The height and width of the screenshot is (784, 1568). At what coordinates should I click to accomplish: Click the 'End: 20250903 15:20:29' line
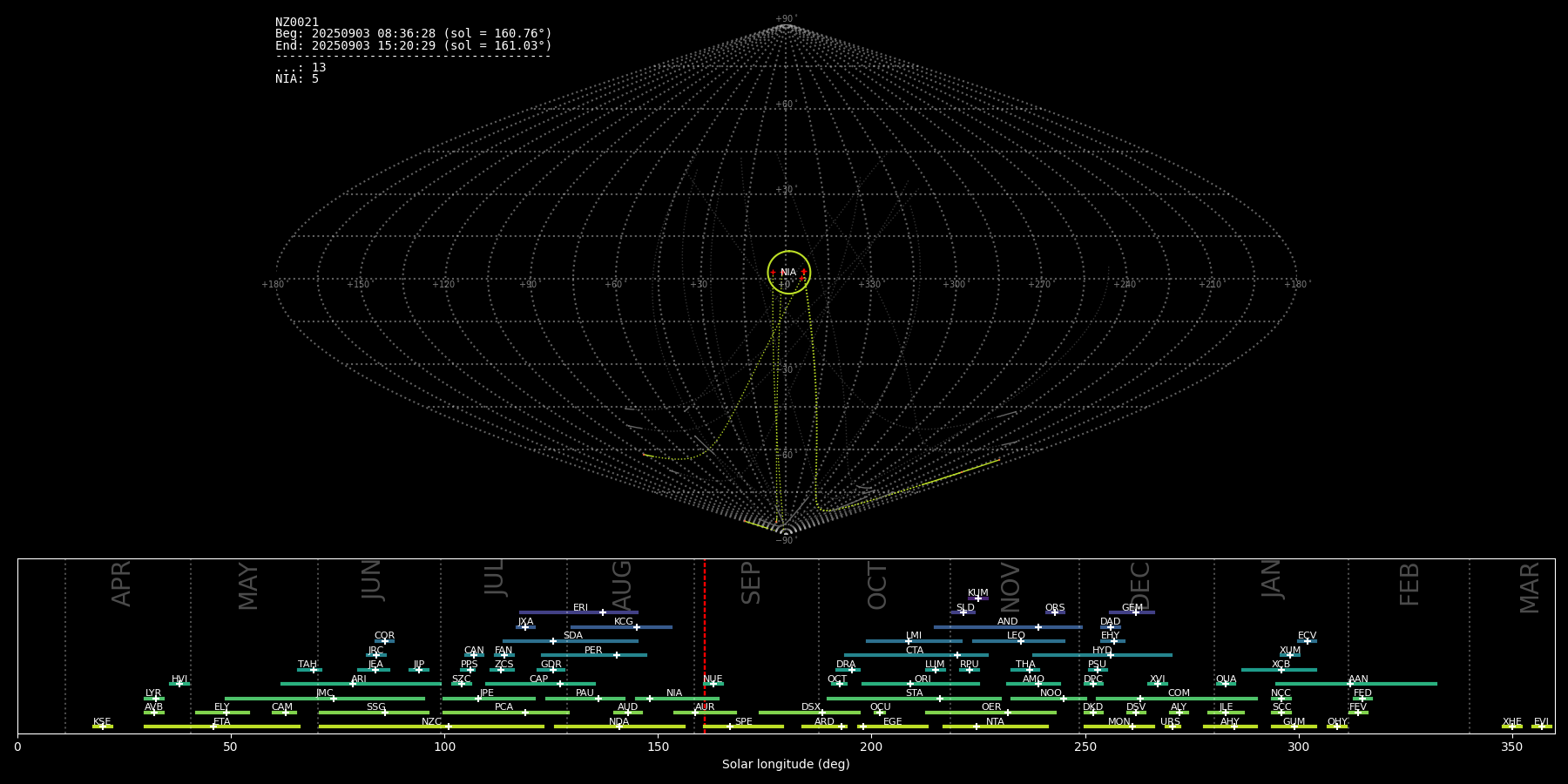tap(414, 45)
